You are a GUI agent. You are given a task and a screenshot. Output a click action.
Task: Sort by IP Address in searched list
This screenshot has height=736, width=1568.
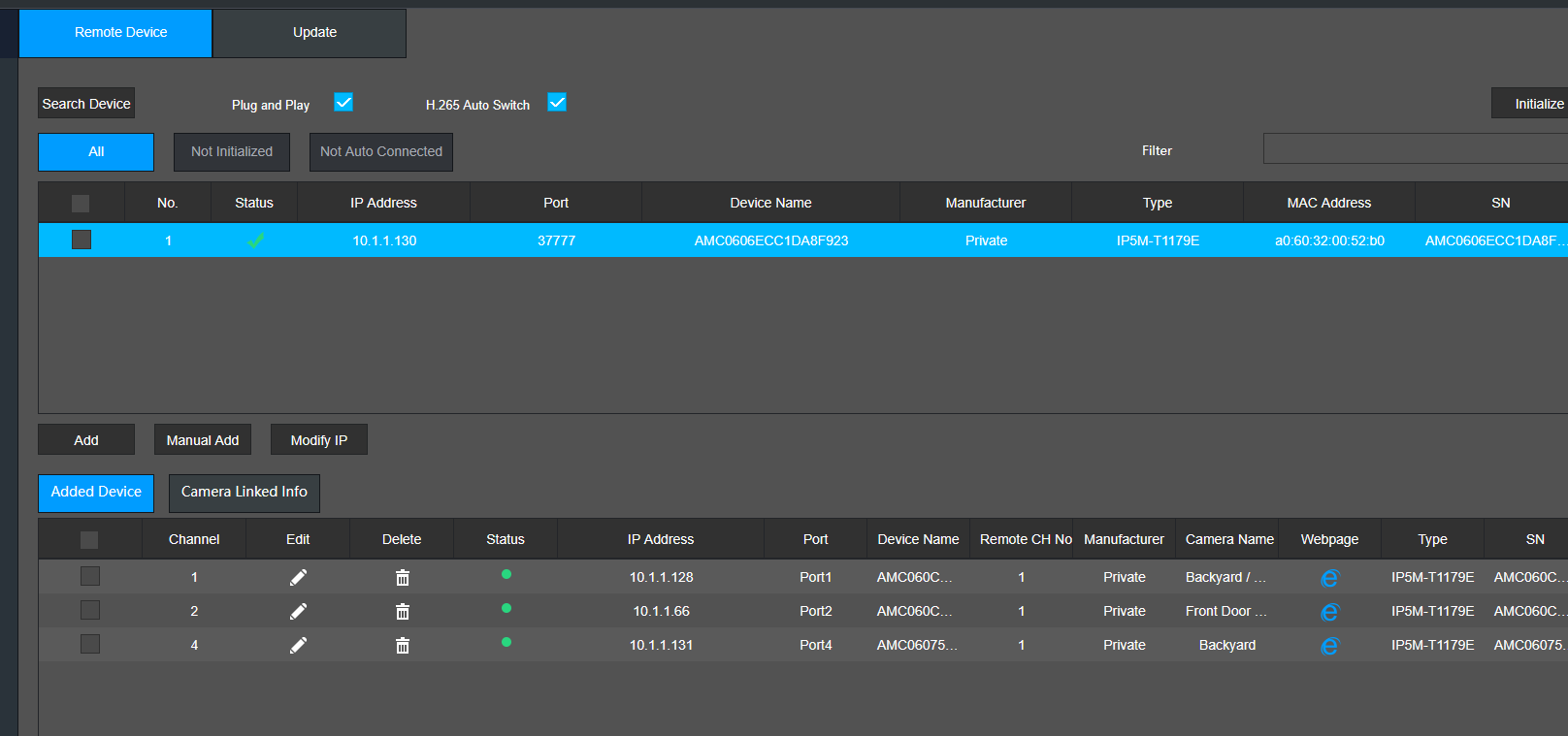[383, 203]
